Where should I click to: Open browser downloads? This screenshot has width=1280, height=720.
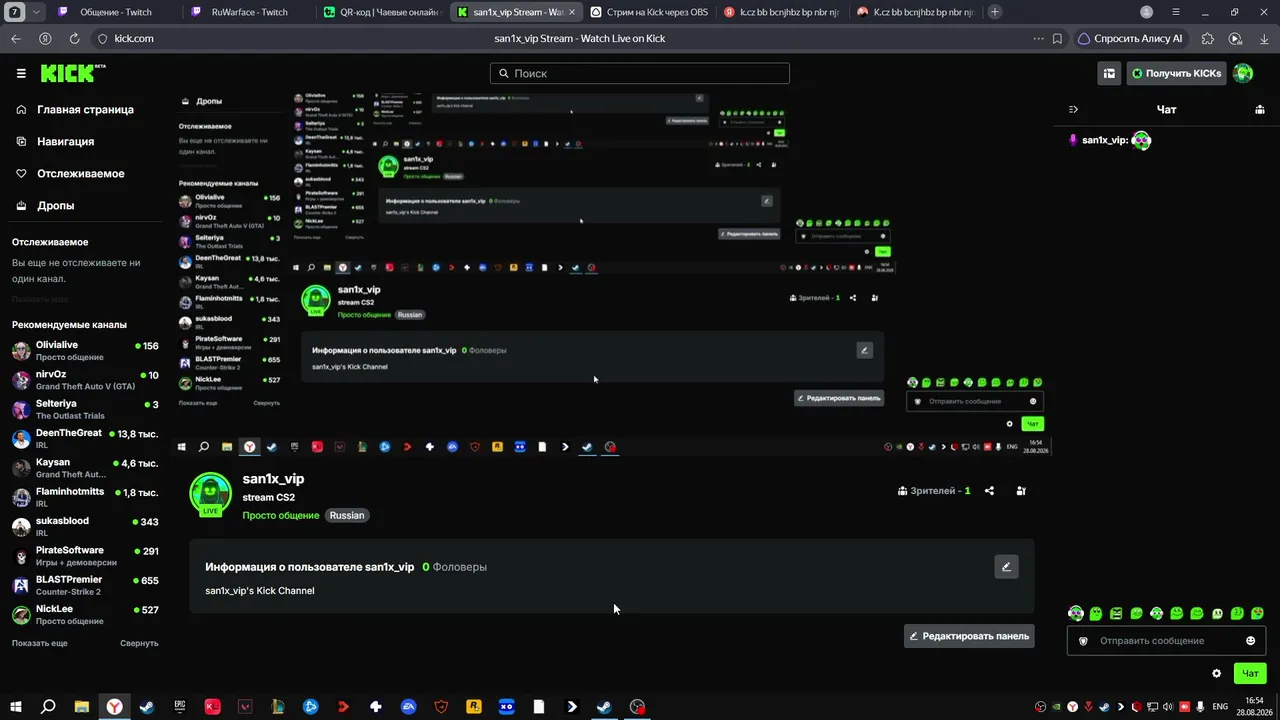point(1263,38)
